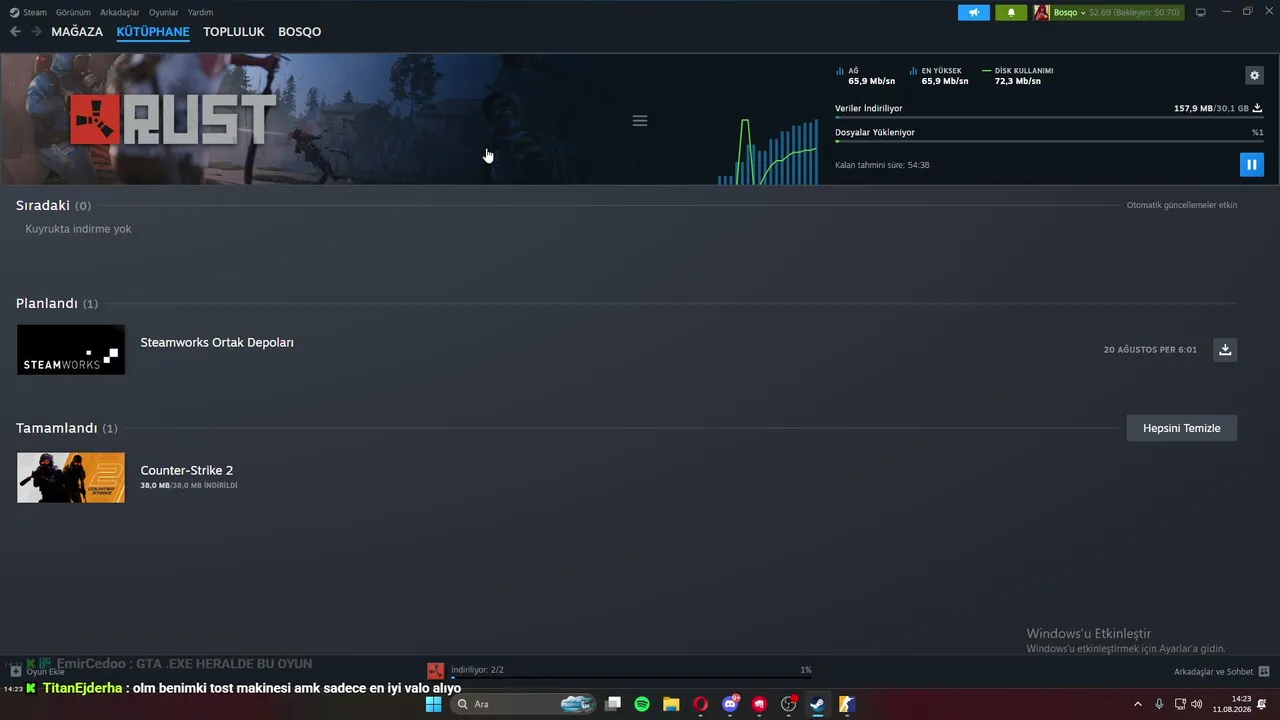1280x720 pixels.
Task: Click Steamworks Ortak Depoları title
Action: pyautogui.click(x=217, y=342)
